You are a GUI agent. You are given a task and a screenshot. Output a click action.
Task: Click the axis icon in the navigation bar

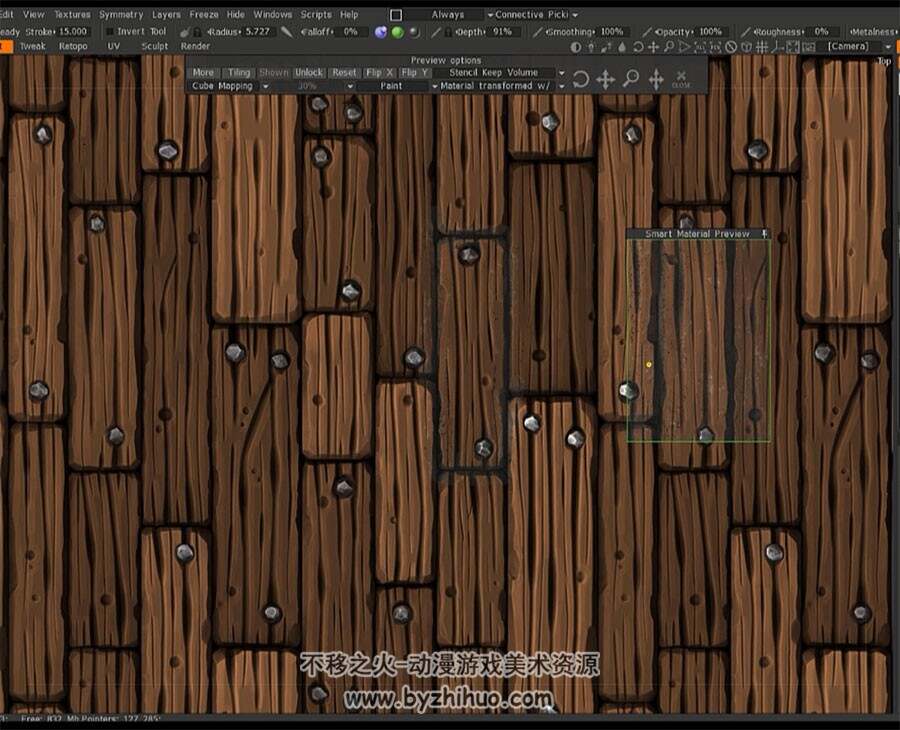click(777, 47)
